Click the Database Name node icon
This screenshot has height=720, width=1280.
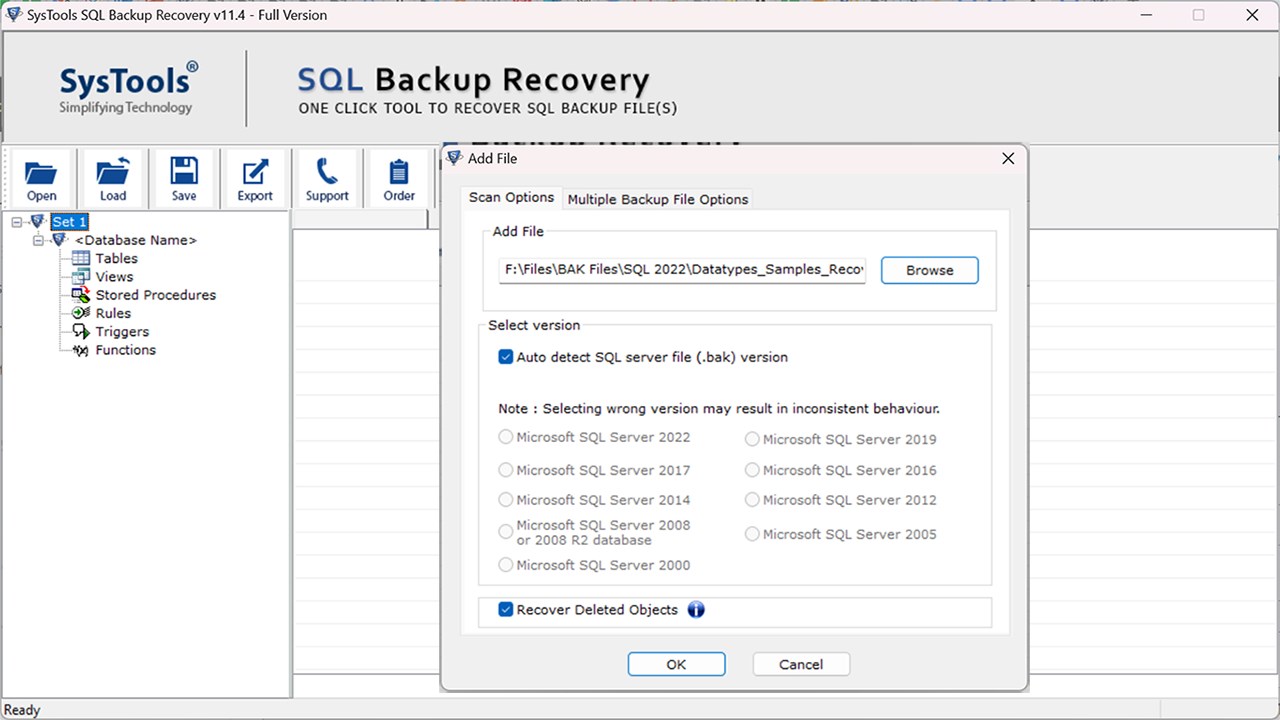(60, 240)
